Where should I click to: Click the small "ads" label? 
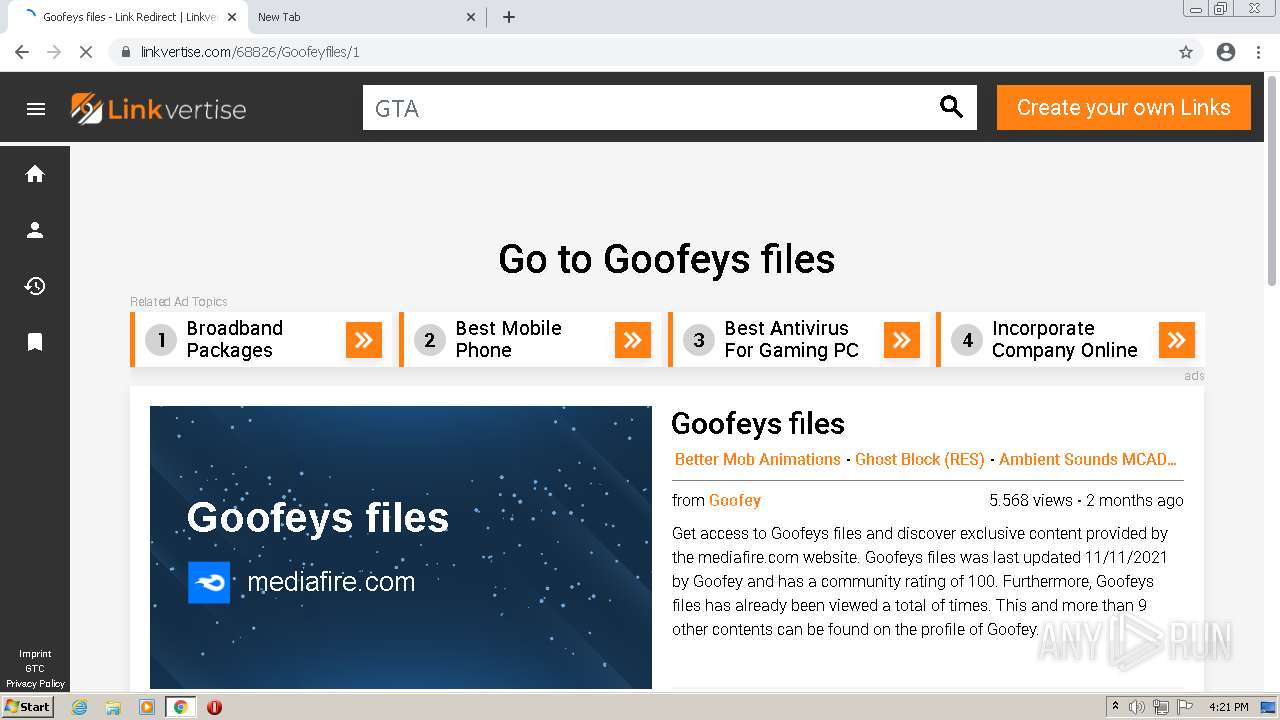[1194, 376]
